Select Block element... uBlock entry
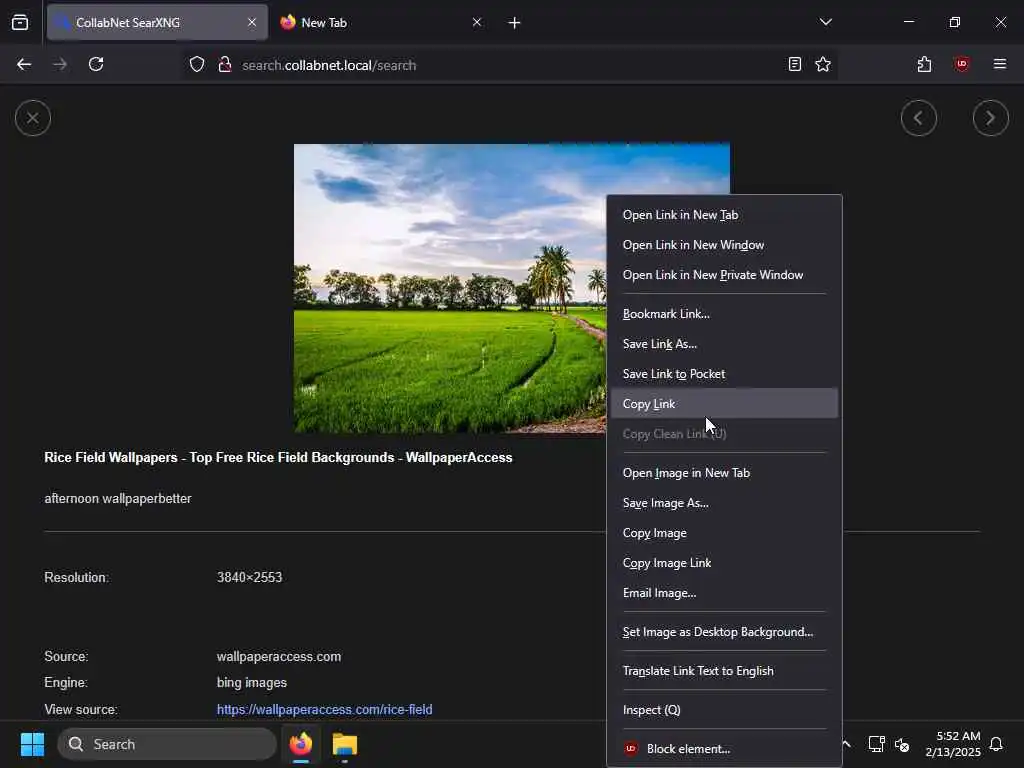Viewport: 1024px width, 768px height. point(724,749)
